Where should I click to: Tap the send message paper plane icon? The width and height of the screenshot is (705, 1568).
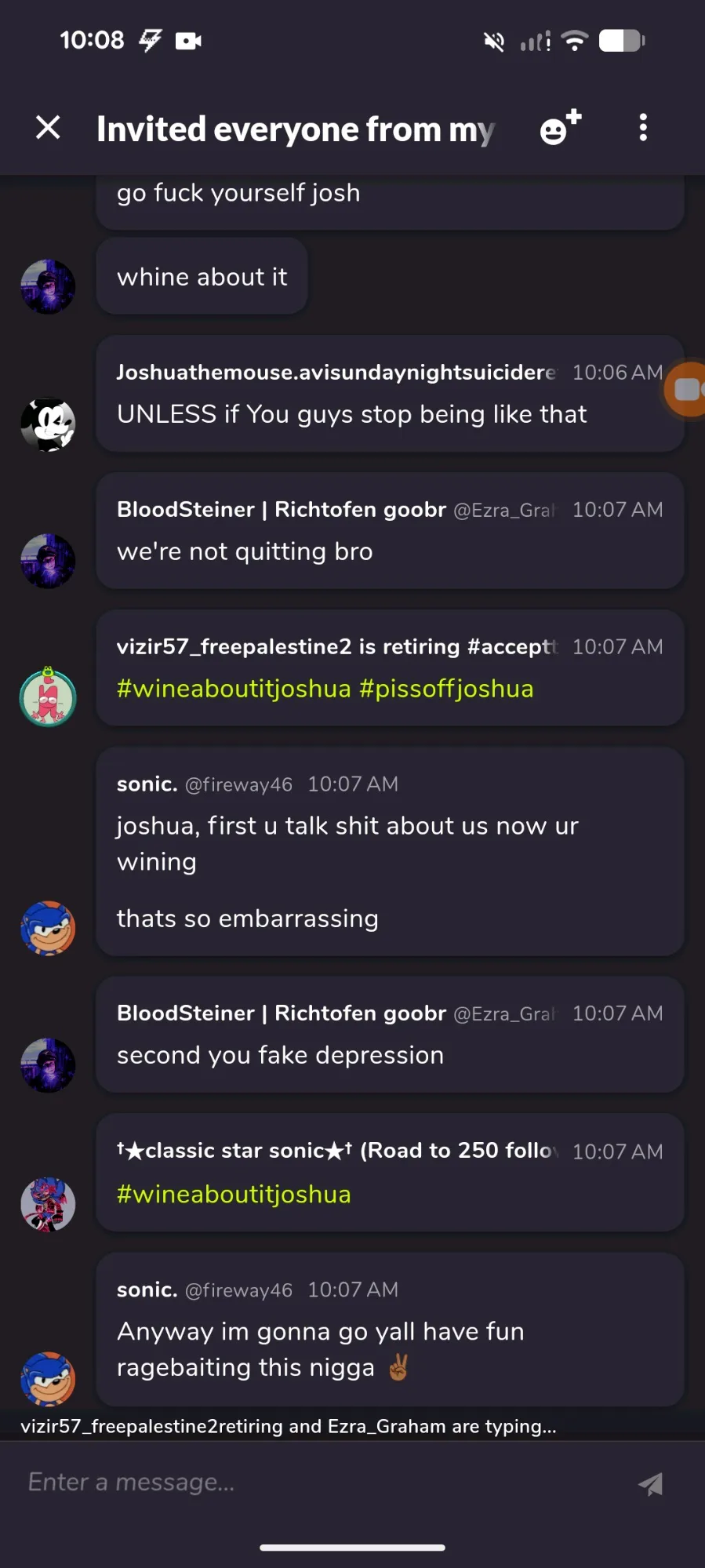click(650, 1483)
